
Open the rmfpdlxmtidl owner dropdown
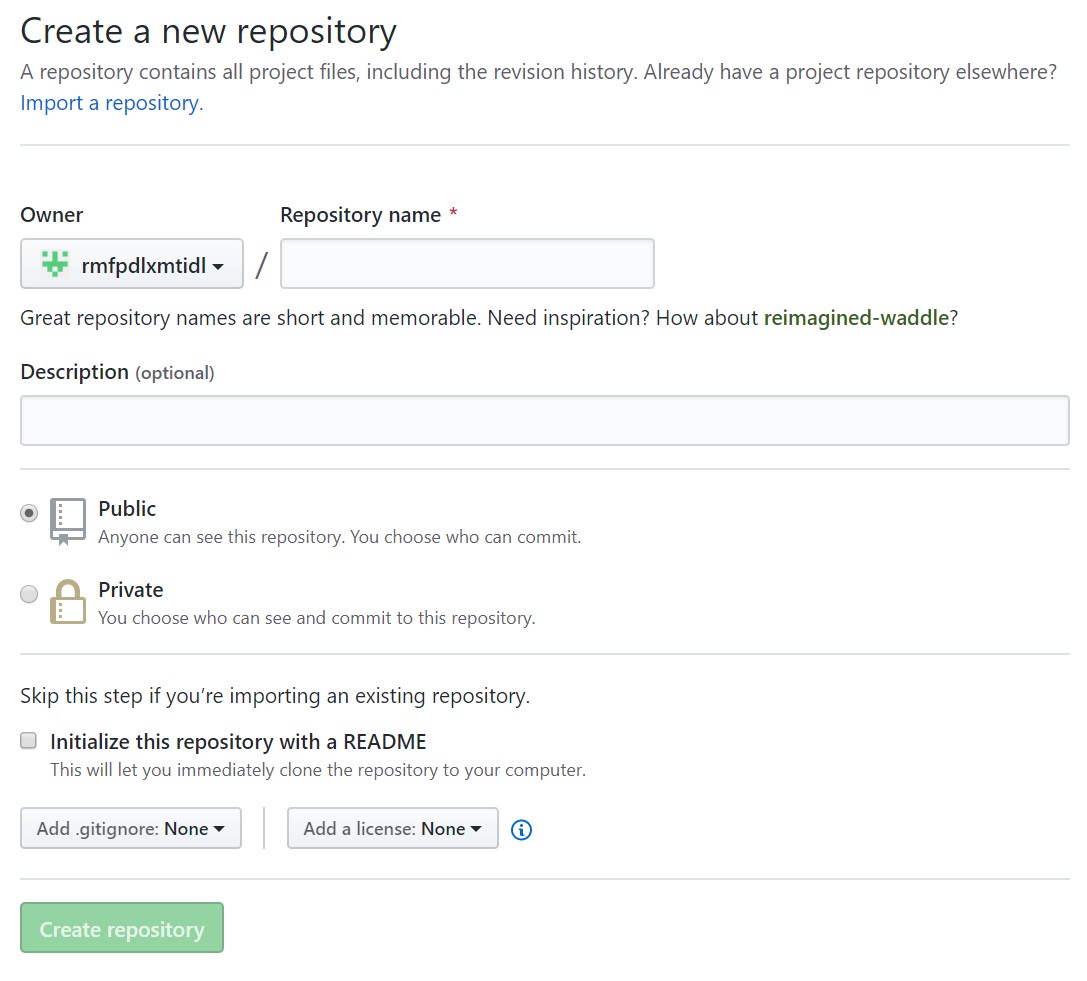tap(131, 263)
